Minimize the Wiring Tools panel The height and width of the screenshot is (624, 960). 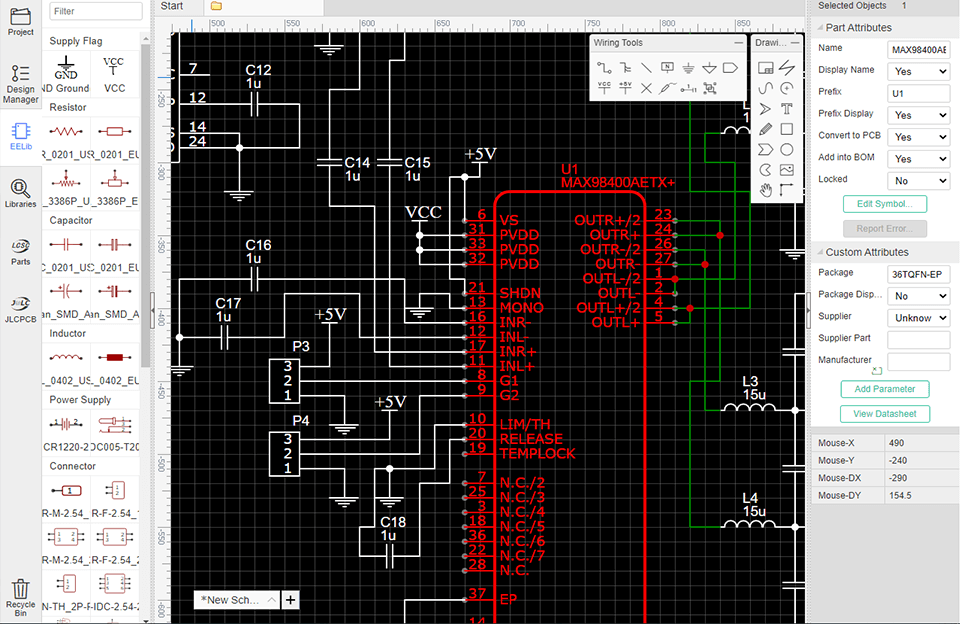click(739, 43)
